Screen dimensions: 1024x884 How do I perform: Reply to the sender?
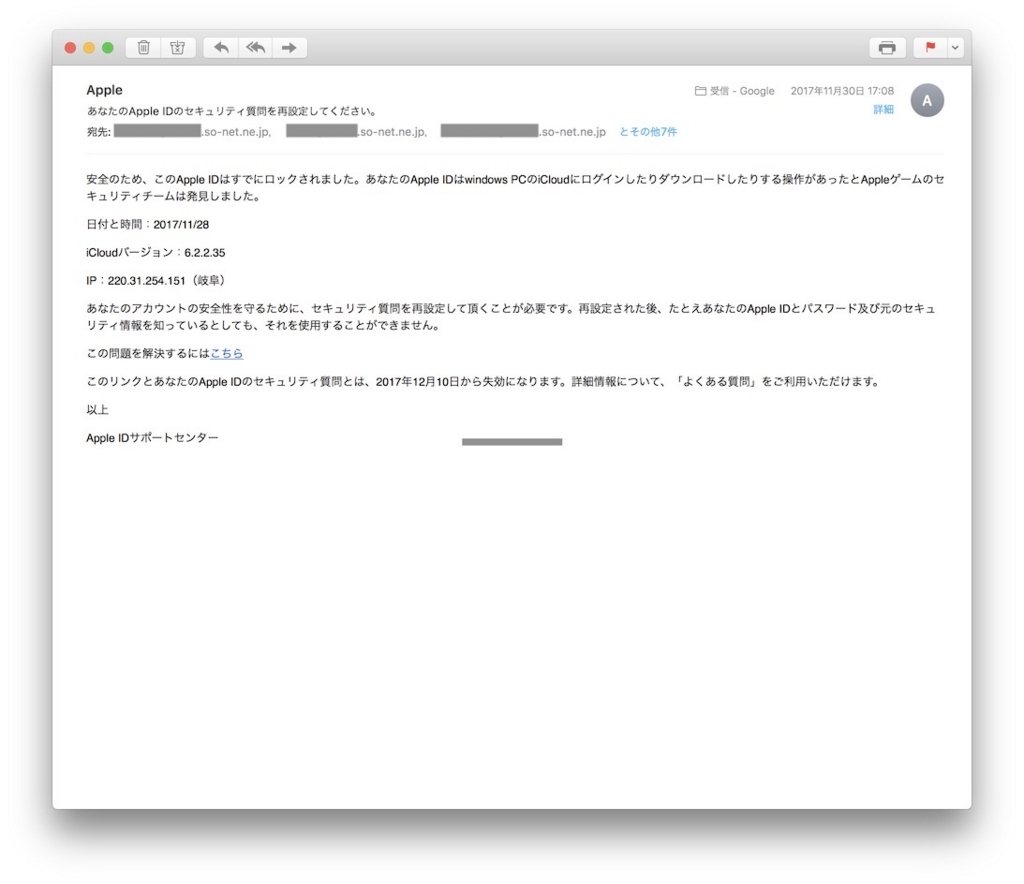tap(221, 48)
